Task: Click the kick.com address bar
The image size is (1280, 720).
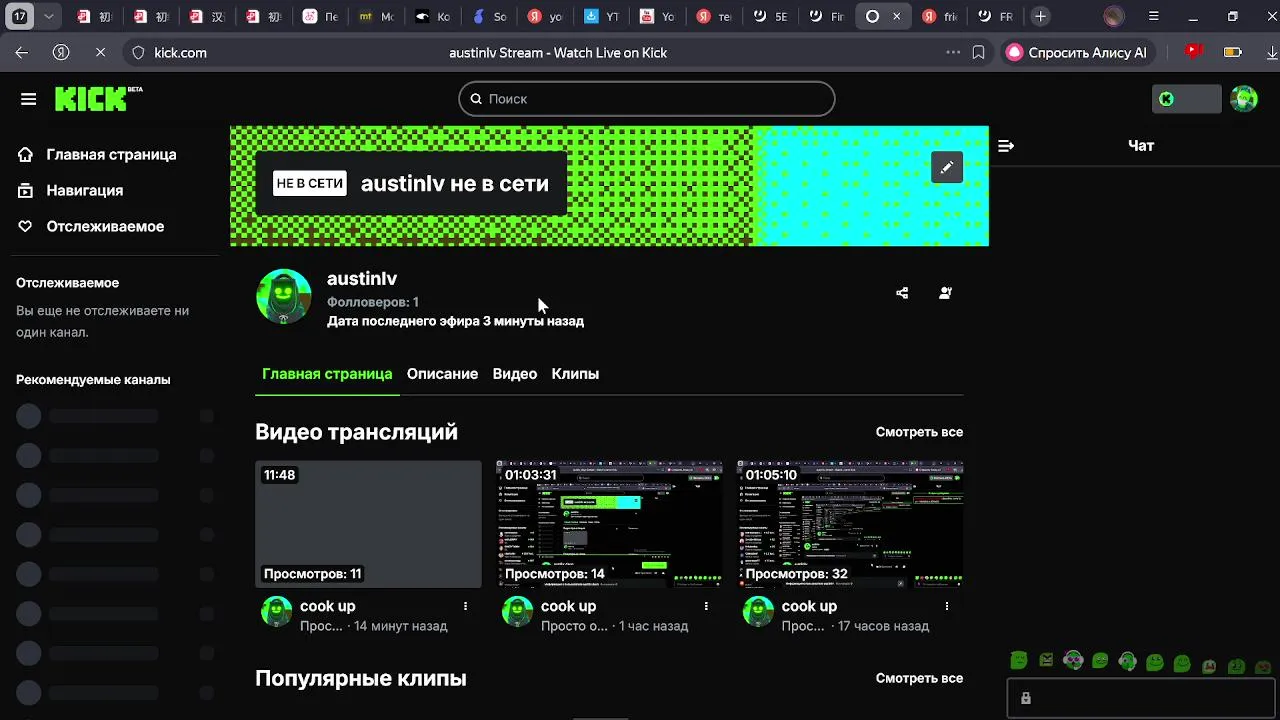Action: coord(180,53)
